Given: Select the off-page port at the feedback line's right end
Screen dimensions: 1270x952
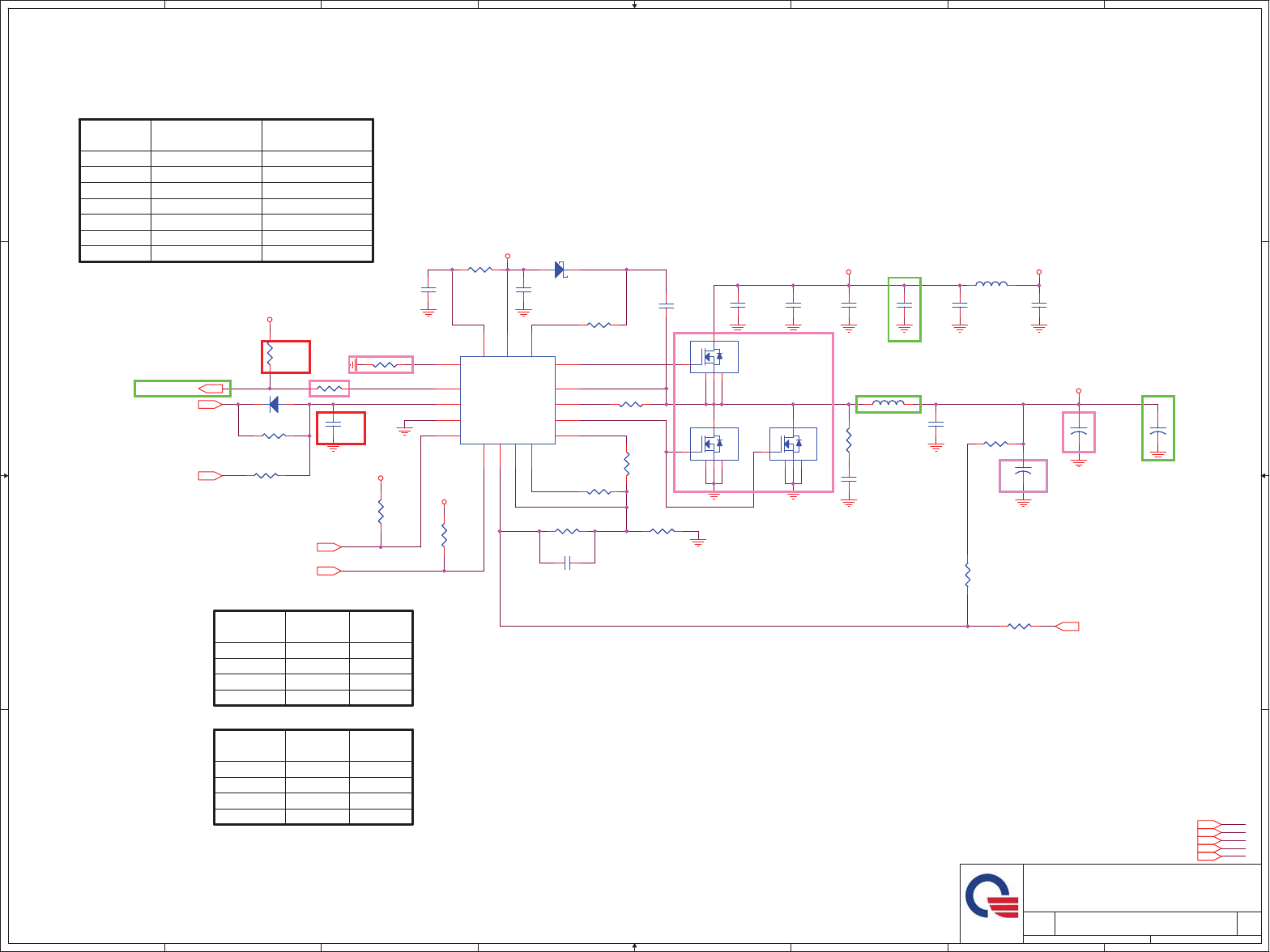Looking at the screenshot, I should [1068, 626].
